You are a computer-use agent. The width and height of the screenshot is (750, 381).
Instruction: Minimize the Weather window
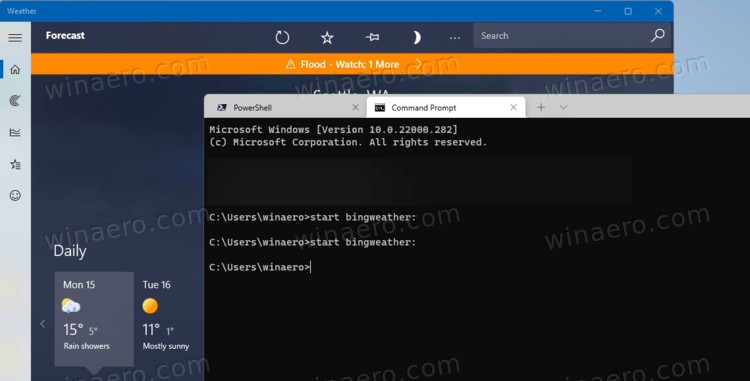(x=598, y=11)
